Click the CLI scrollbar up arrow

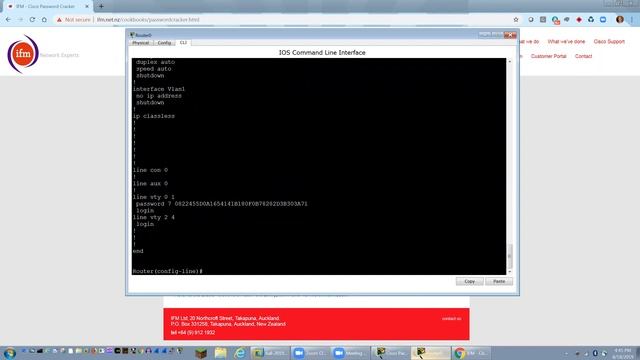pyautogui.click(x=509, y=61)
